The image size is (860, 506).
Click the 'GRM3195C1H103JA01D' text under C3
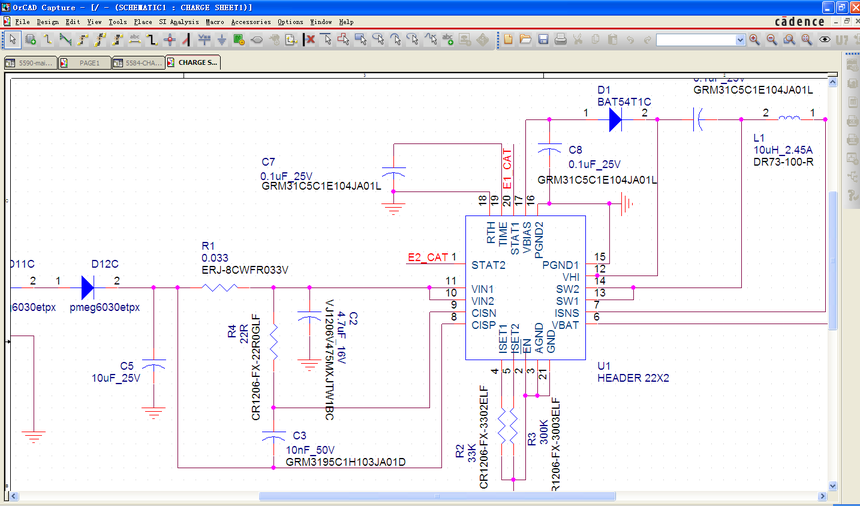(346, 462)
